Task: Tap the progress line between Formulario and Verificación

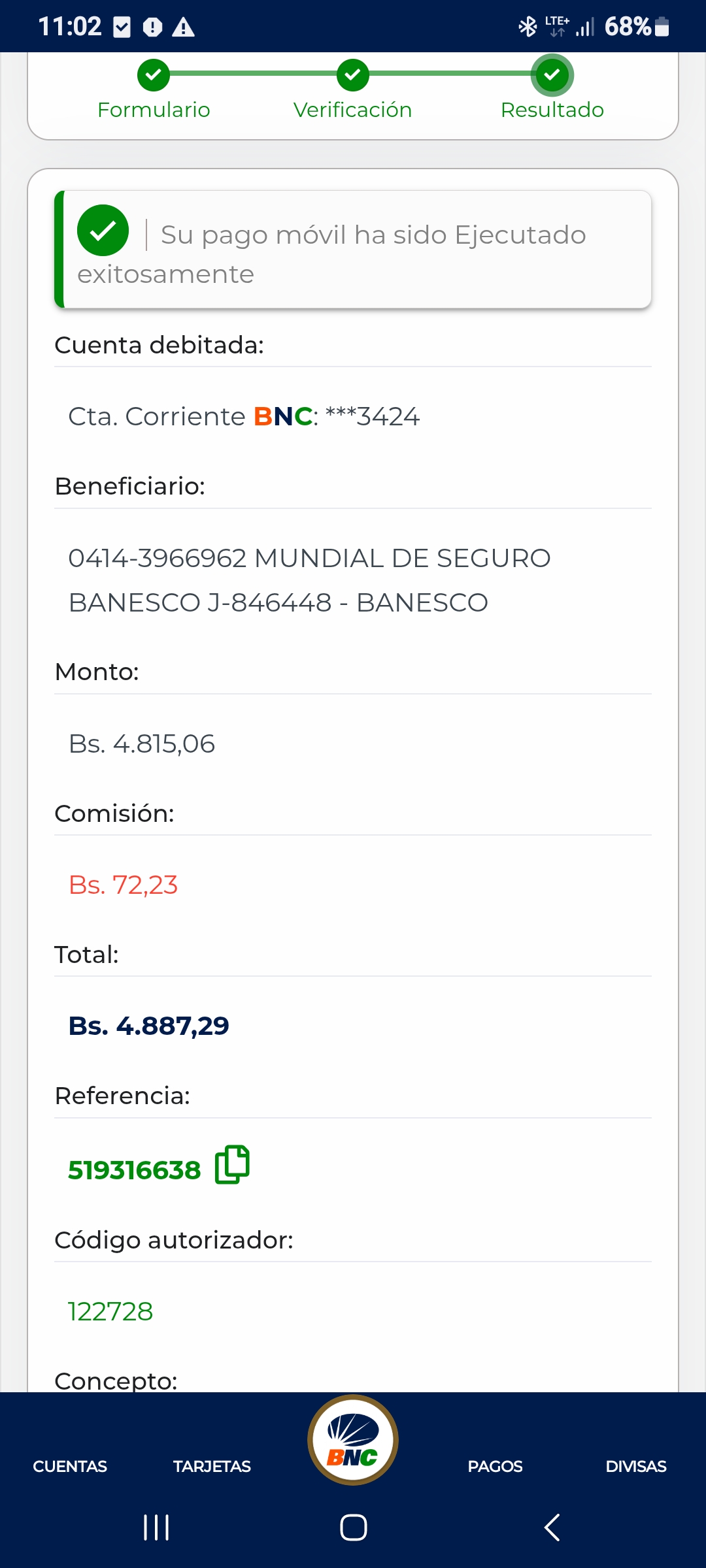Action: point(253,74)
